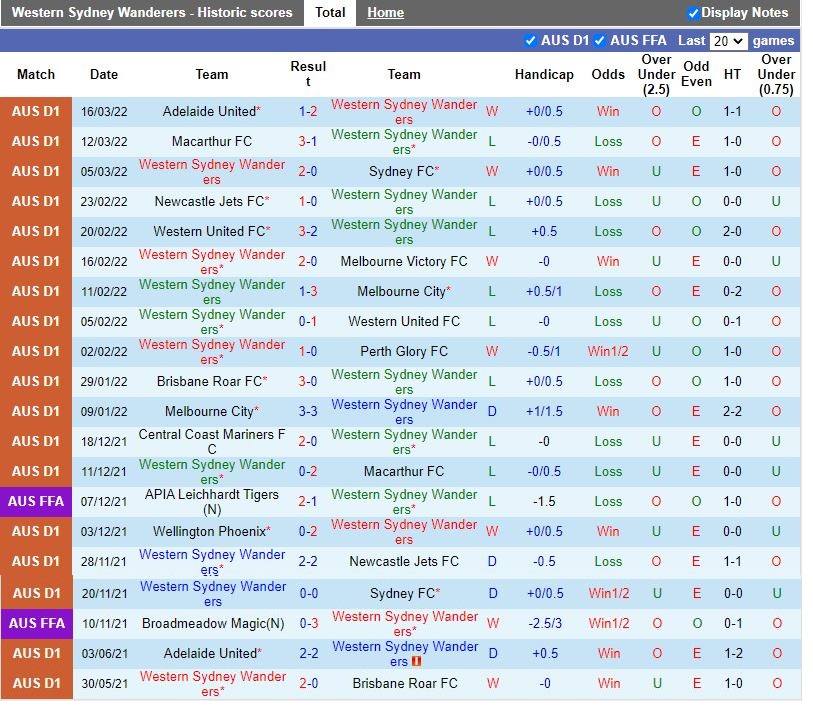
Task: Uncheck the AUS FFA league filter
Action: pos(600,41)
